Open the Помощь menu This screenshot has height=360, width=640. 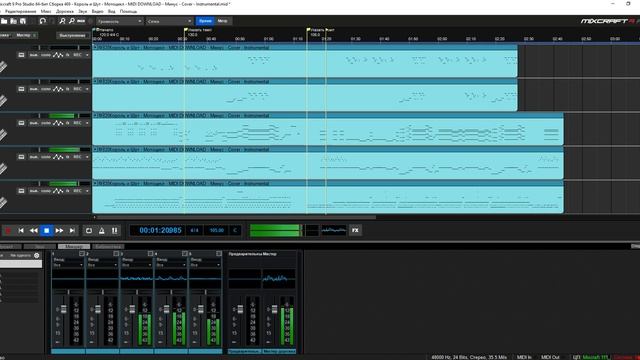point(128,11)
